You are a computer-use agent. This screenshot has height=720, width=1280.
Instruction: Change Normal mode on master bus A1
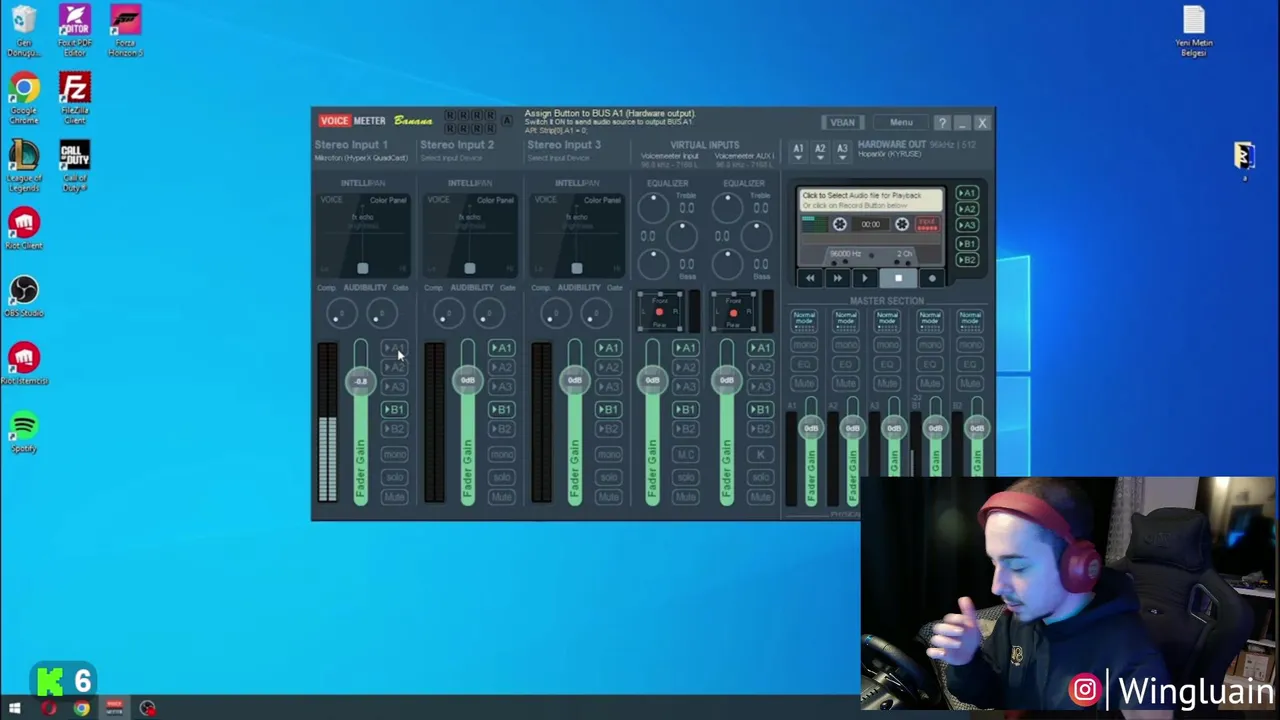click(804, 321)
